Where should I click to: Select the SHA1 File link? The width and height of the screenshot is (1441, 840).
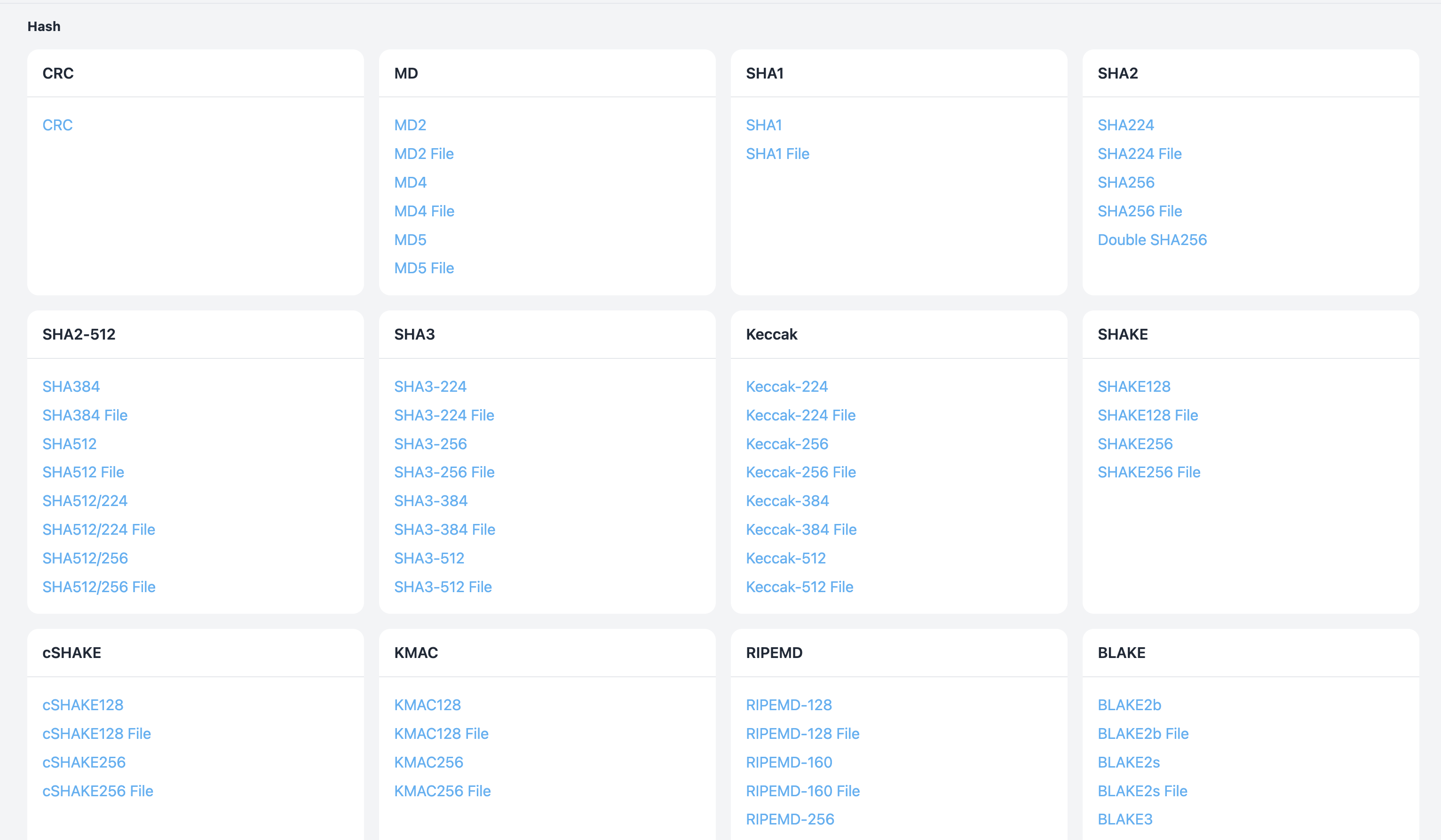tap(777, 154)
